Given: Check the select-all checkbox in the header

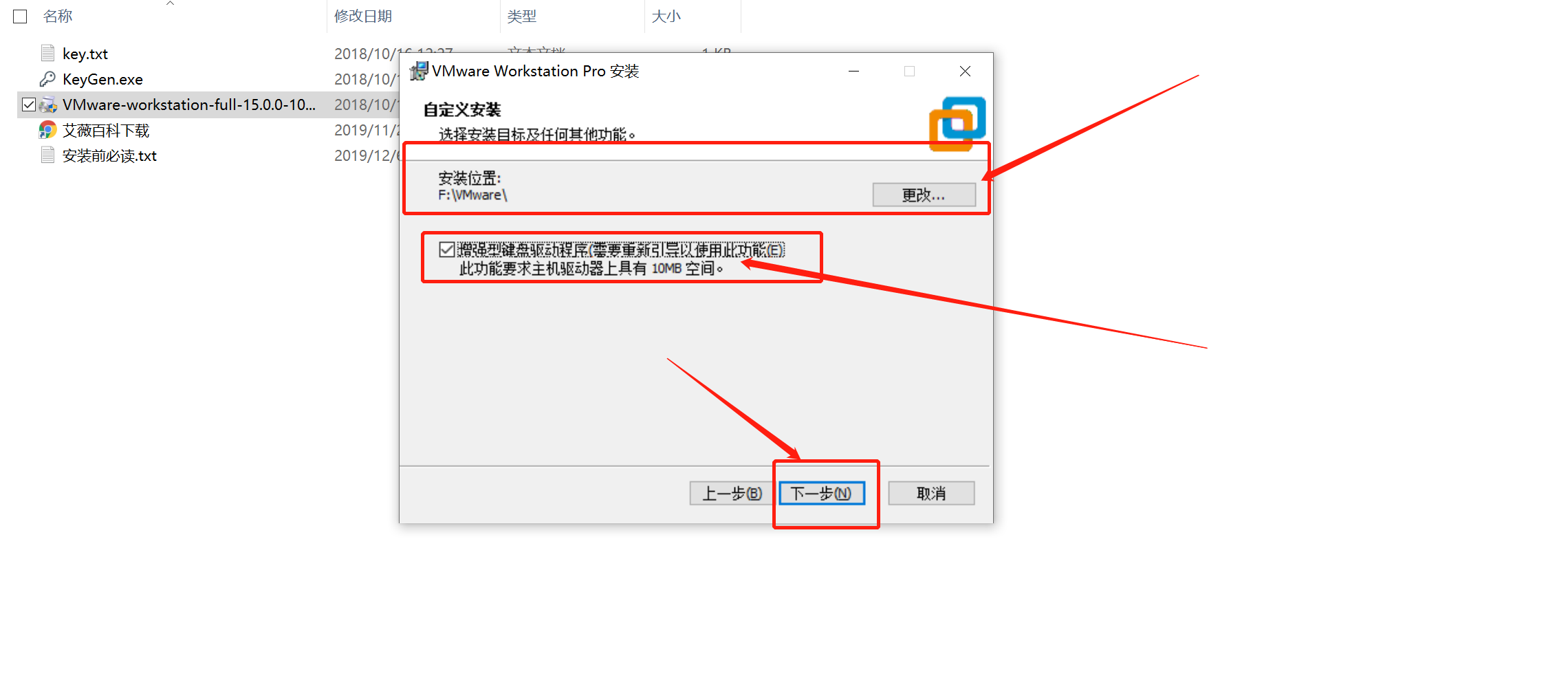Looking at the screenshot, I should [20, 16].
